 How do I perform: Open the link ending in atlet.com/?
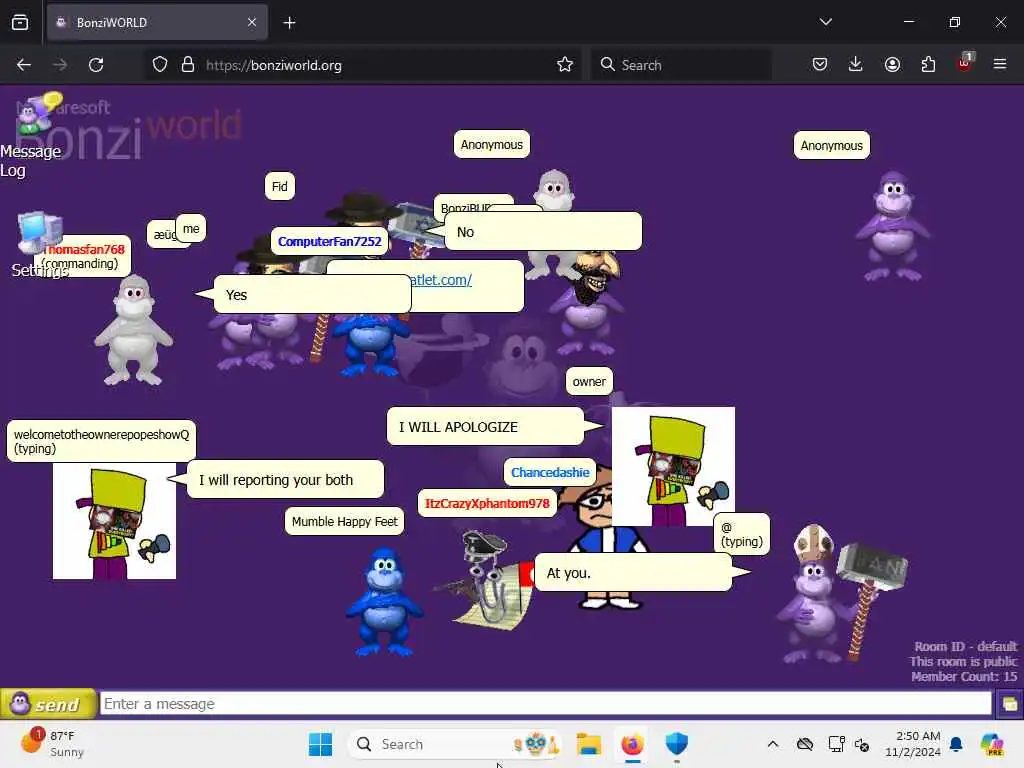point(440,280)
